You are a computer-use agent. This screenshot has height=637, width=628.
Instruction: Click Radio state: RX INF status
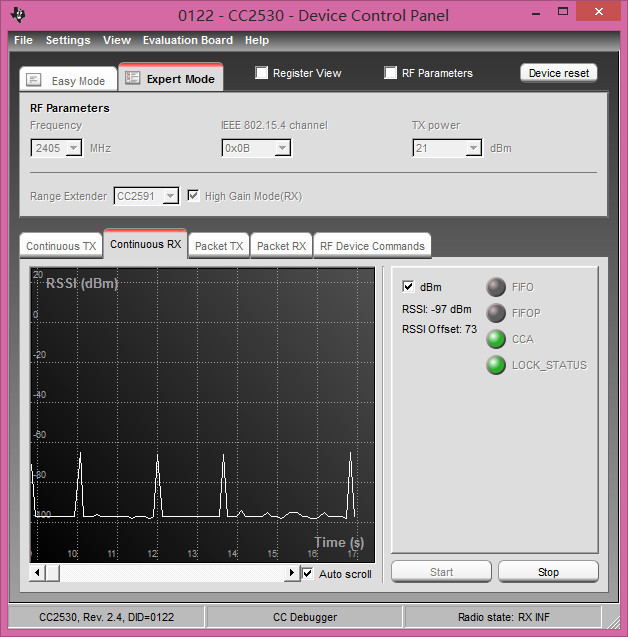coord(503,617)
